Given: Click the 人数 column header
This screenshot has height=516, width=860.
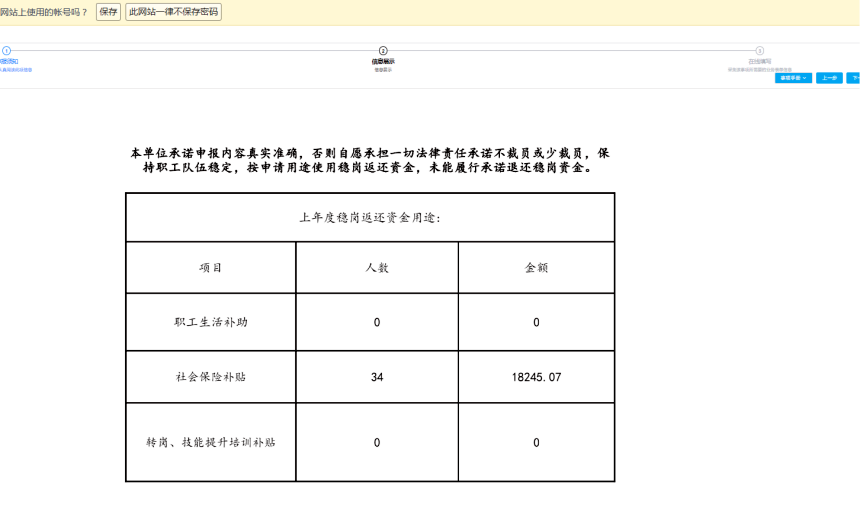Looking at the screenshot, I should click(377, 268).
